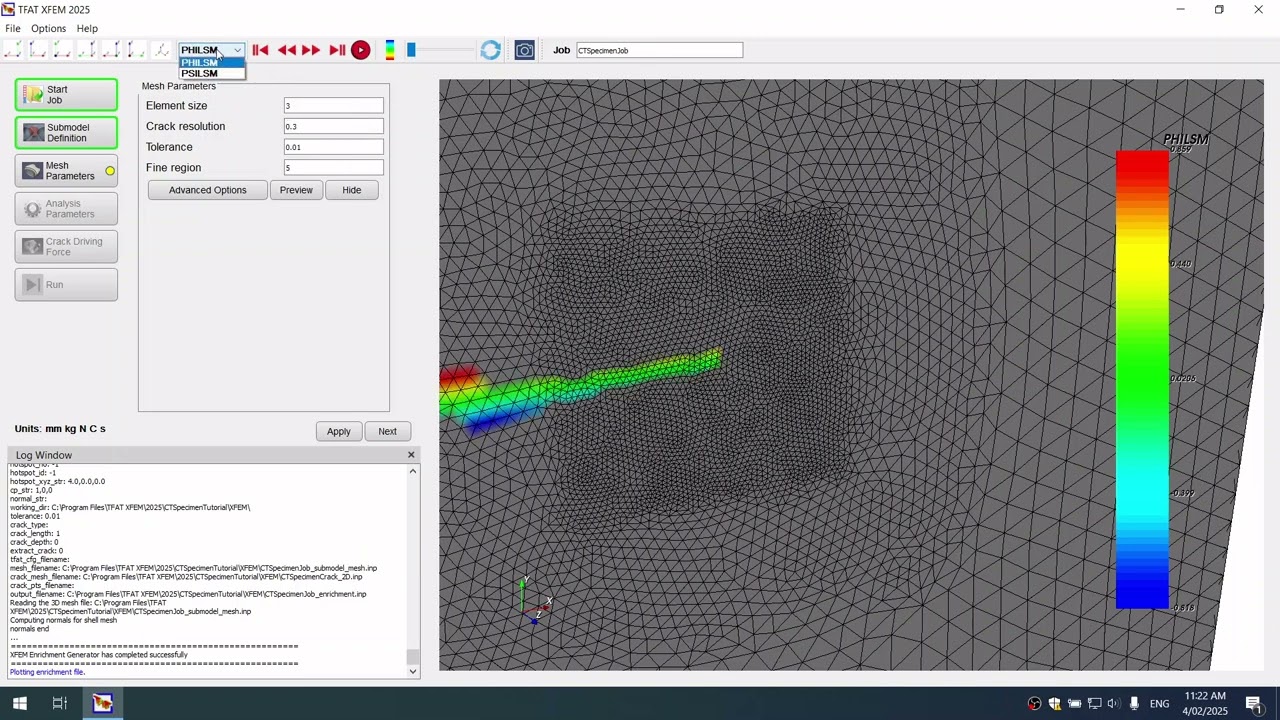Click the OBS recording tray icon

pos(1035,703)
